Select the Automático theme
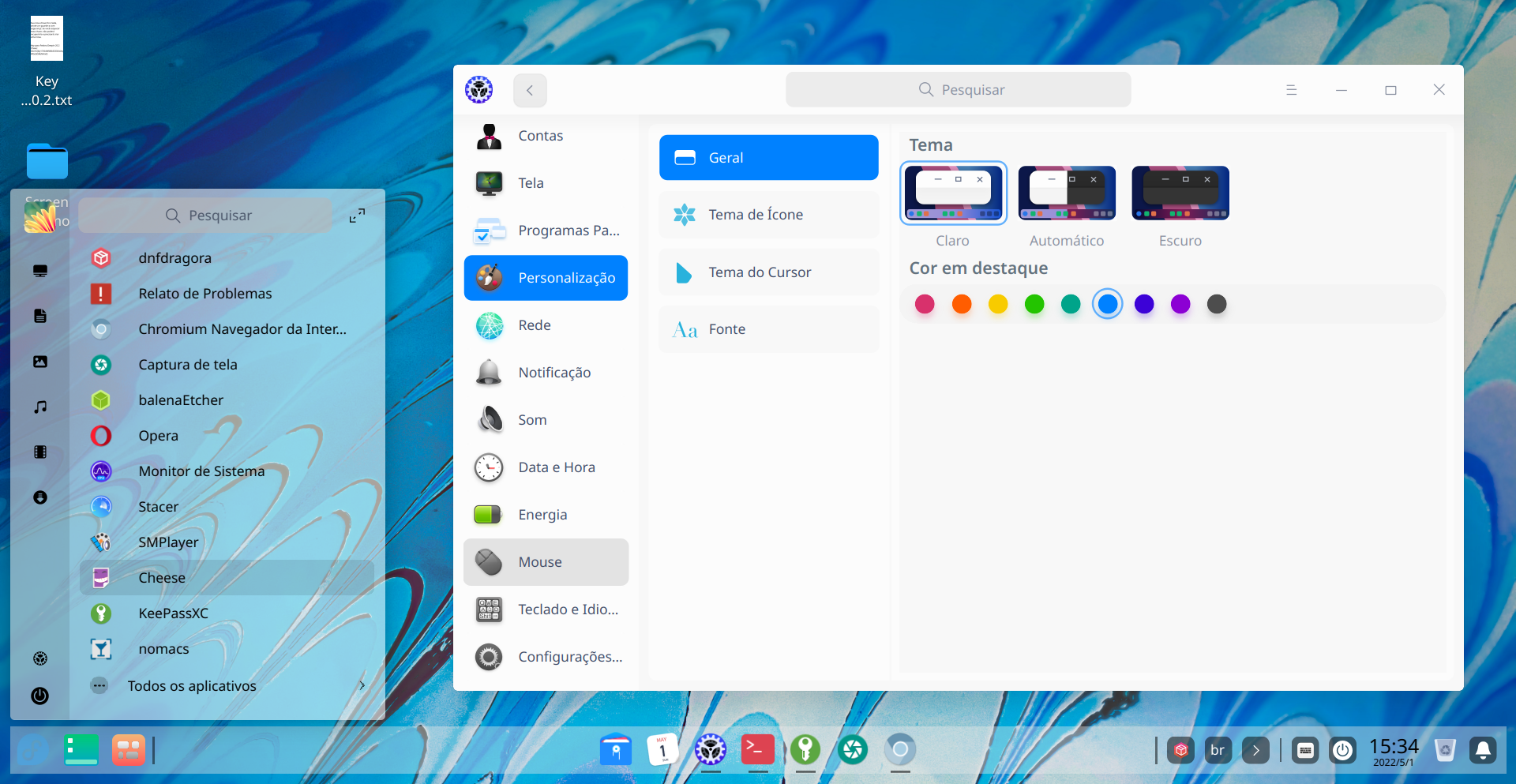This screenshot has height=784, width=1516. point(1067,193)
